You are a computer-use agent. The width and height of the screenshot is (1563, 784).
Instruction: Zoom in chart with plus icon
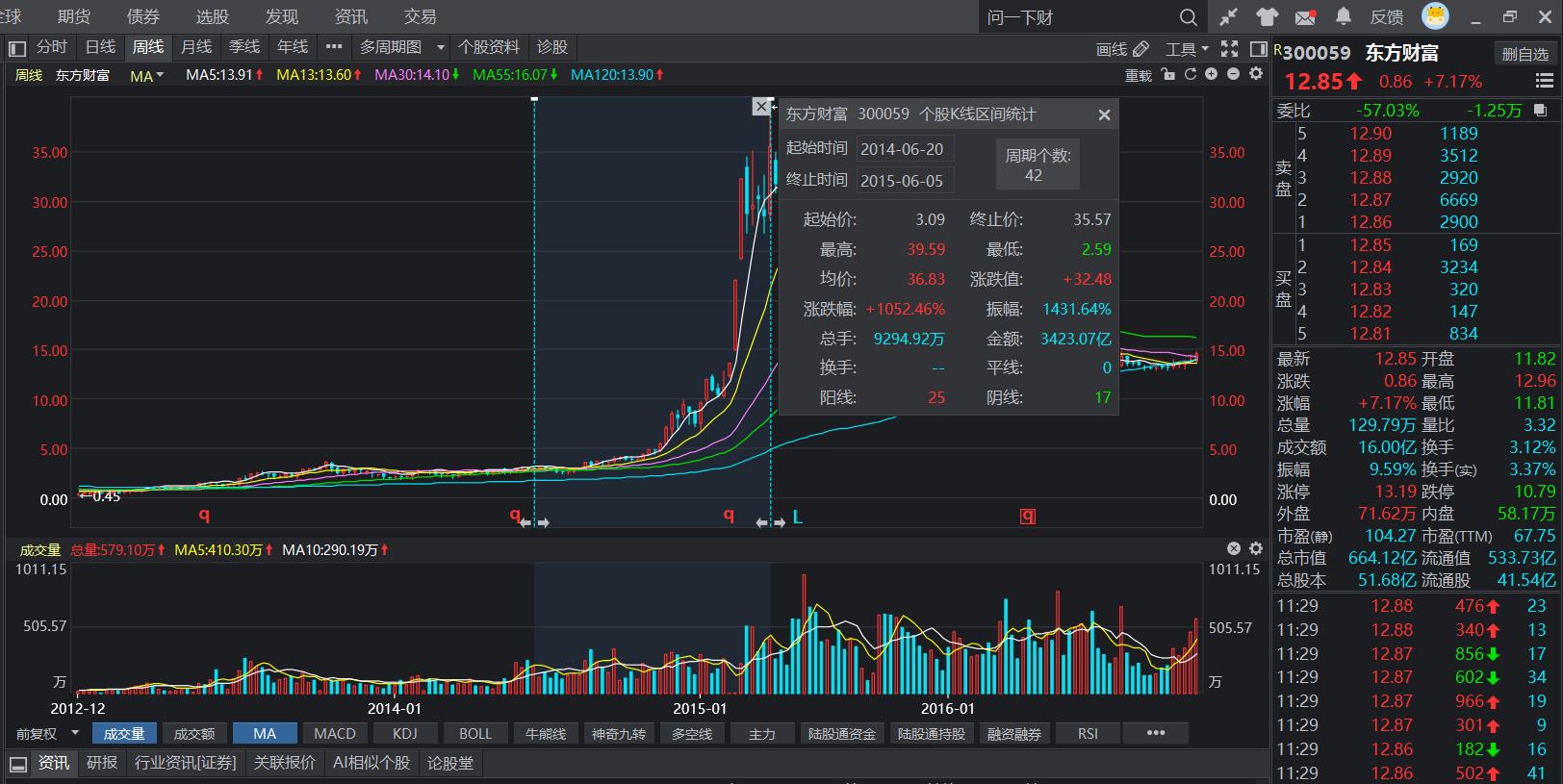[x=1211, y=74]
